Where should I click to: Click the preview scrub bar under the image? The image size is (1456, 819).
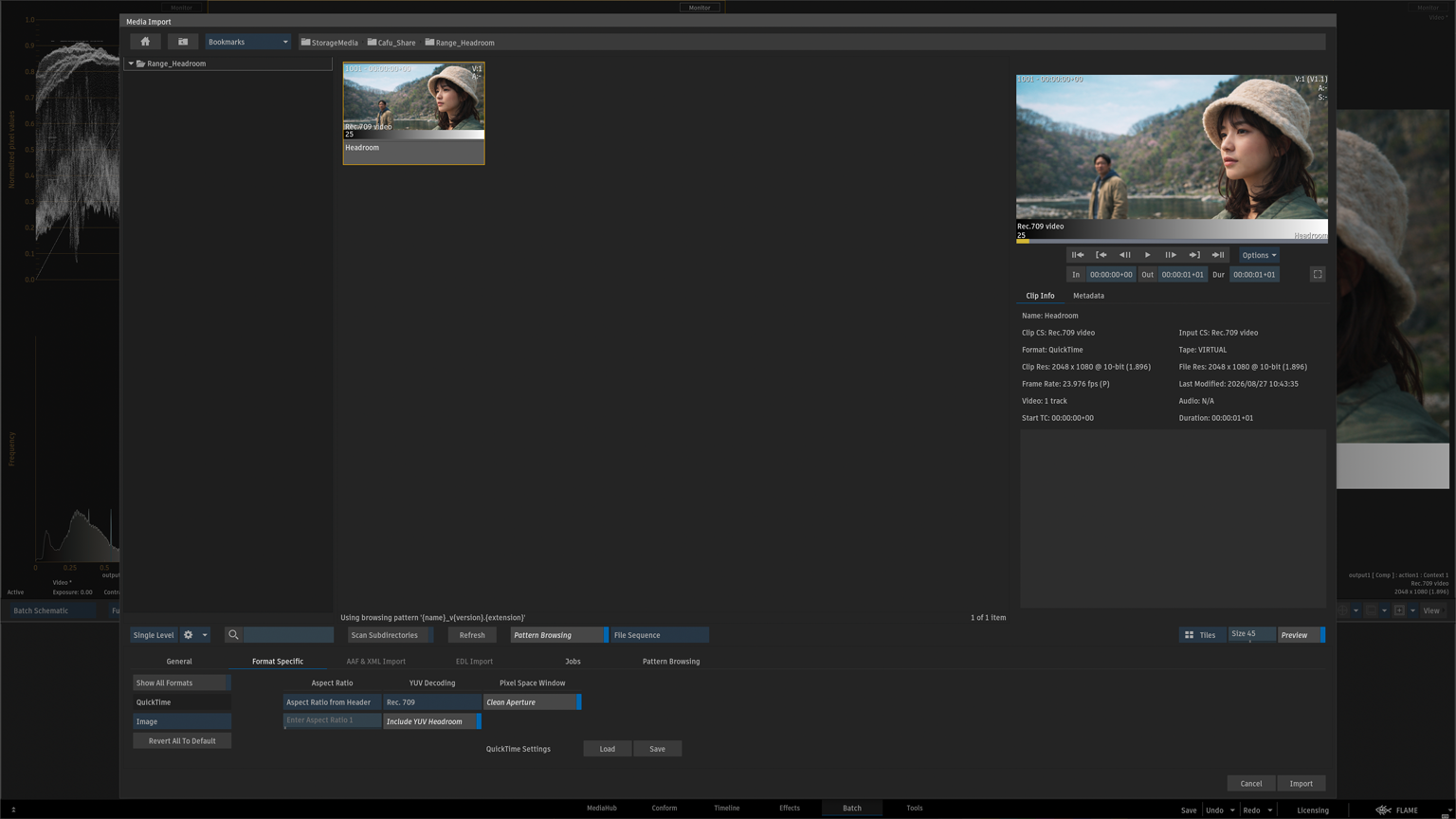point(1172,241)
